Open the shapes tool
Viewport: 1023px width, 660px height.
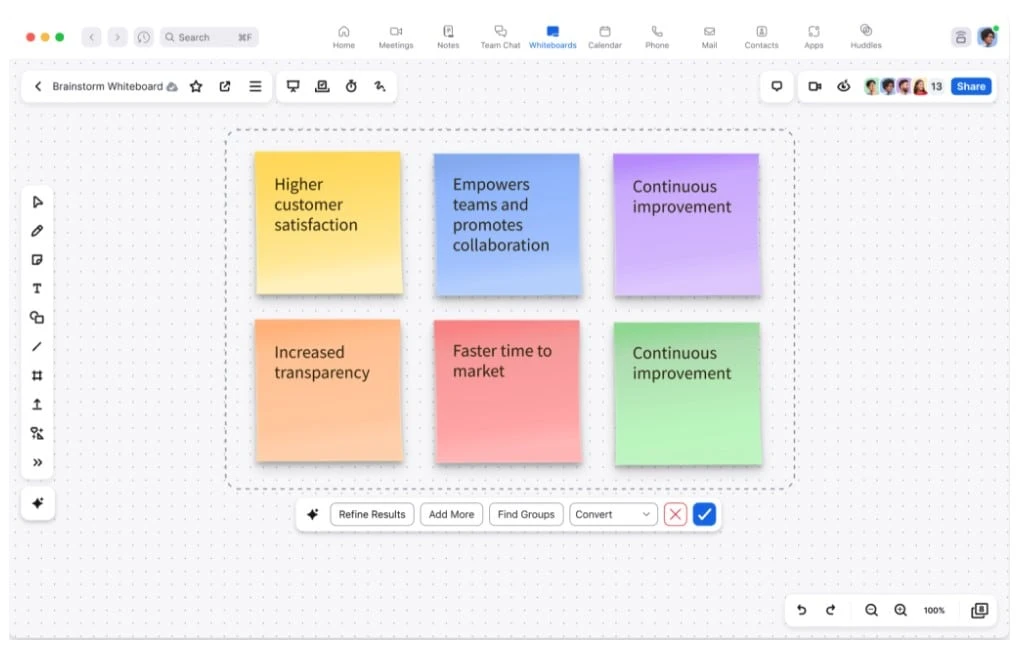click(37, 318)
